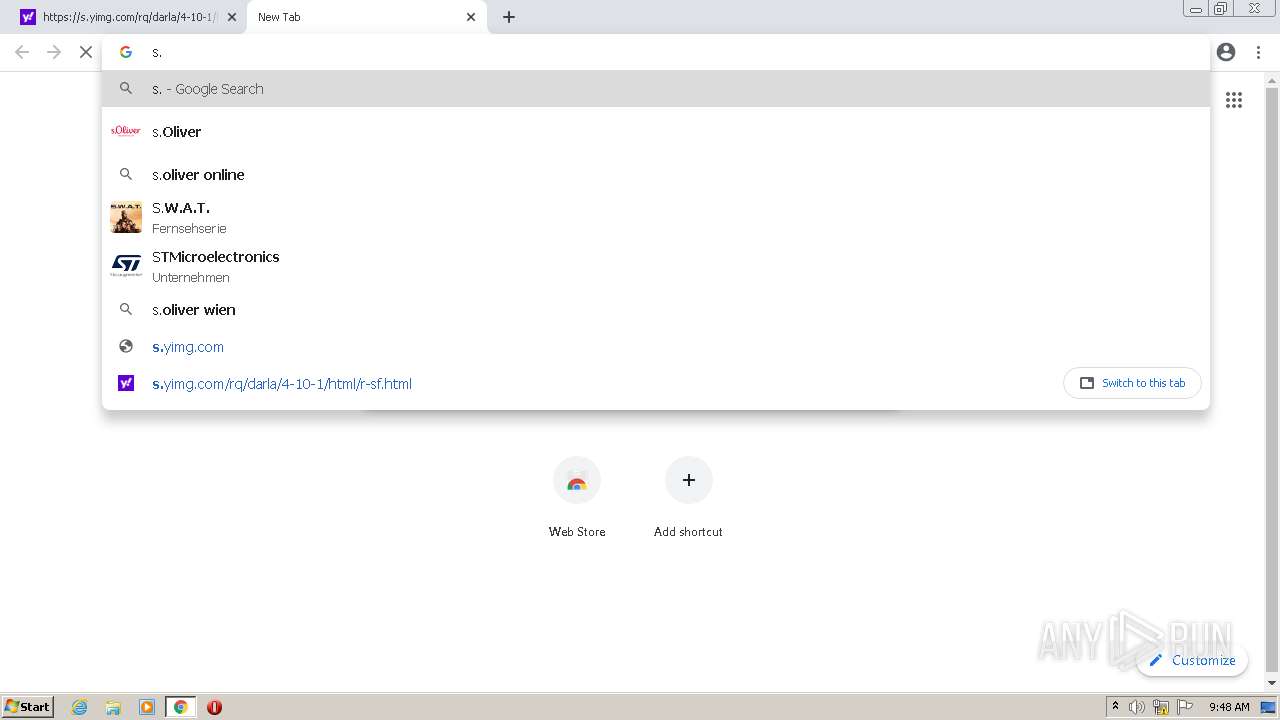This screenshot has height=720, width=1280.
Task: Close the s.yimg.com tab
Action: [x=232, y=17]
